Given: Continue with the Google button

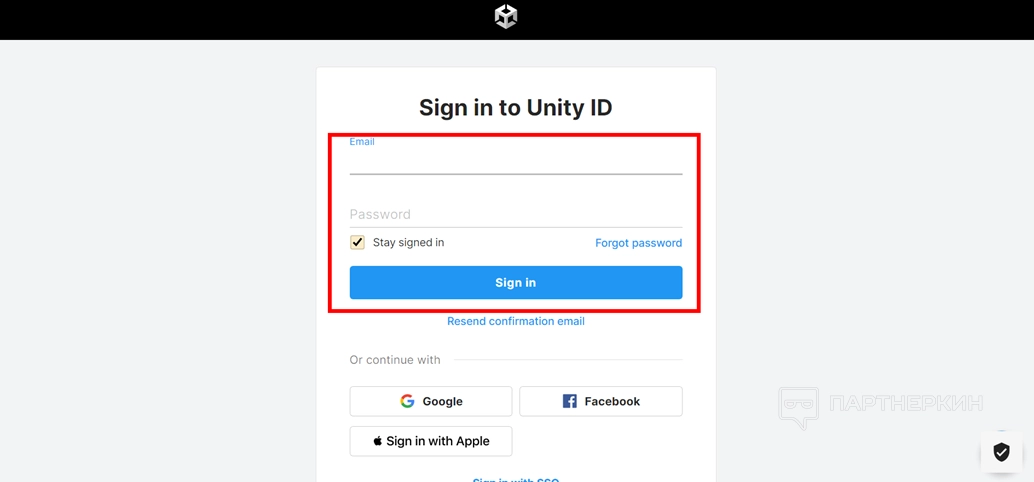Looking at the screenshot, I should (431, 401).
